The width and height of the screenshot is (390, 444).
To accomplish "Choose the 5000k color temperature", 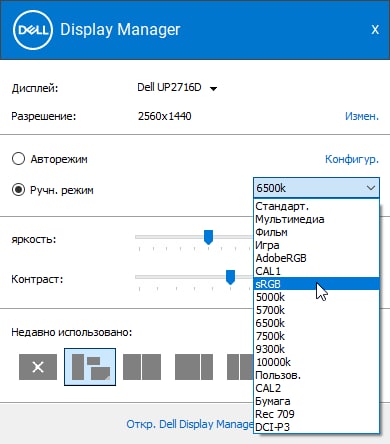I will [316, 297].
